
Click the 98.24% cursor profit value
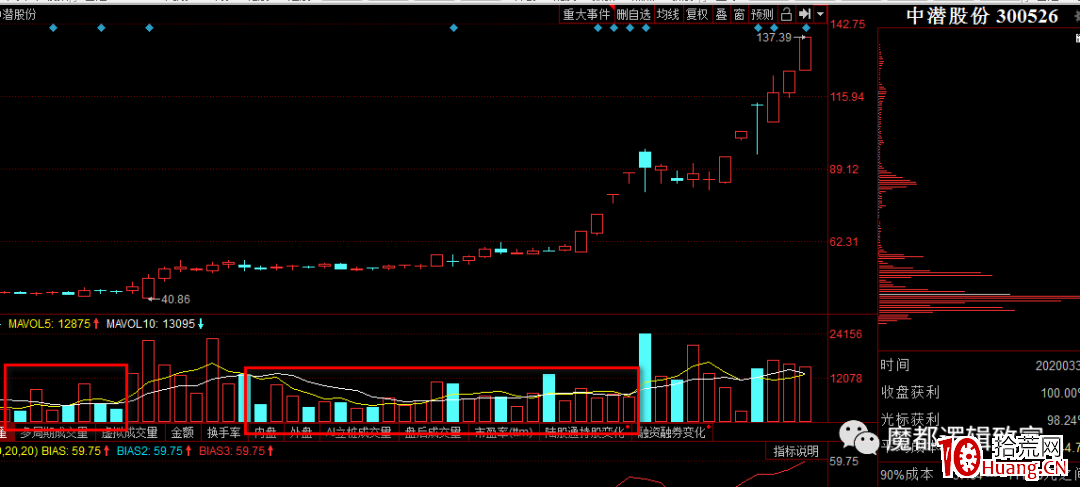[1061, 420]
